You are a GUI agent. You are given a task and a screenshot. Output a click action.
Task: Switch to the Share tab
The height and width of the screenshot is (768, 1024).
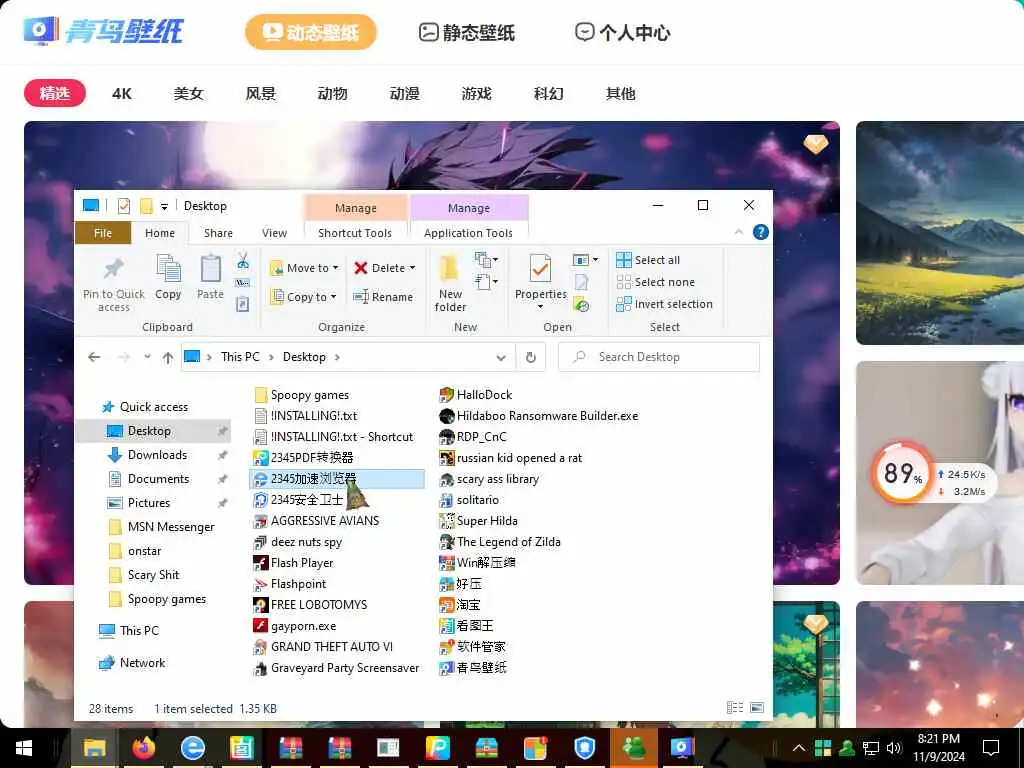(x=218, y=233)
